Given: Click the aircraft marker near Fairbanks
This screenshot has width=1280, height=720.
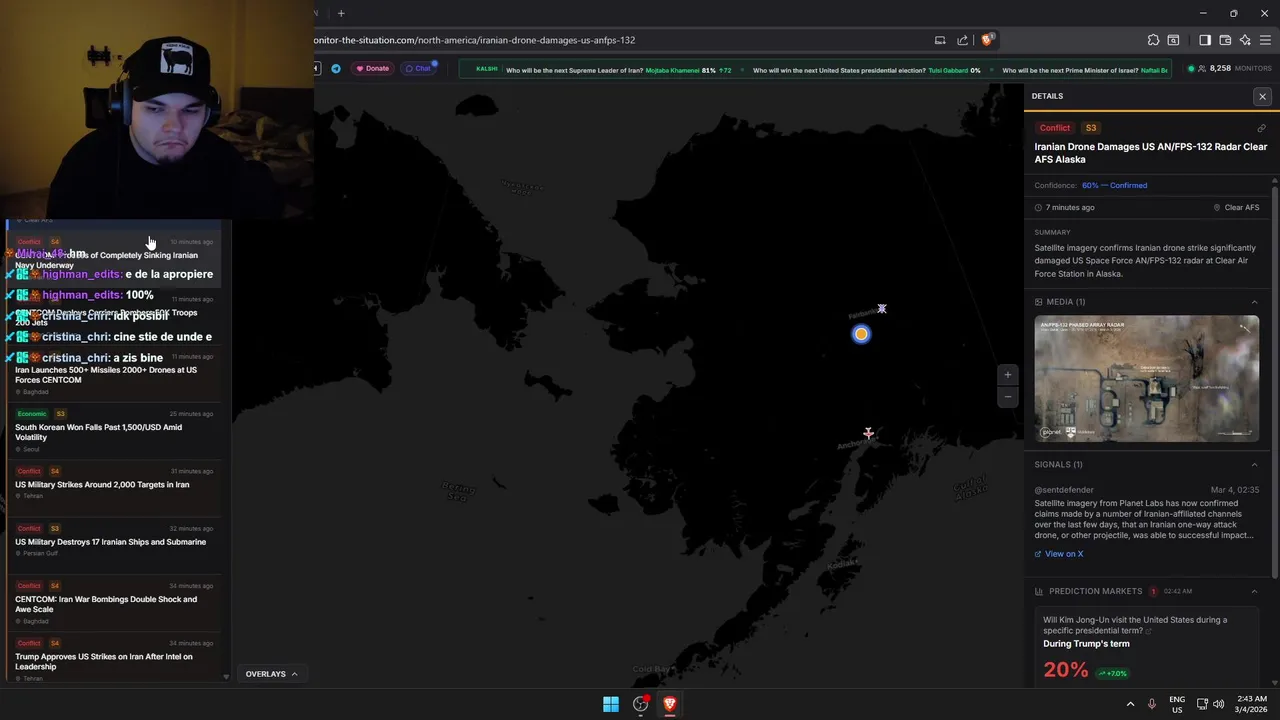Looking at the screenshot, I should (x=881, y=309).
